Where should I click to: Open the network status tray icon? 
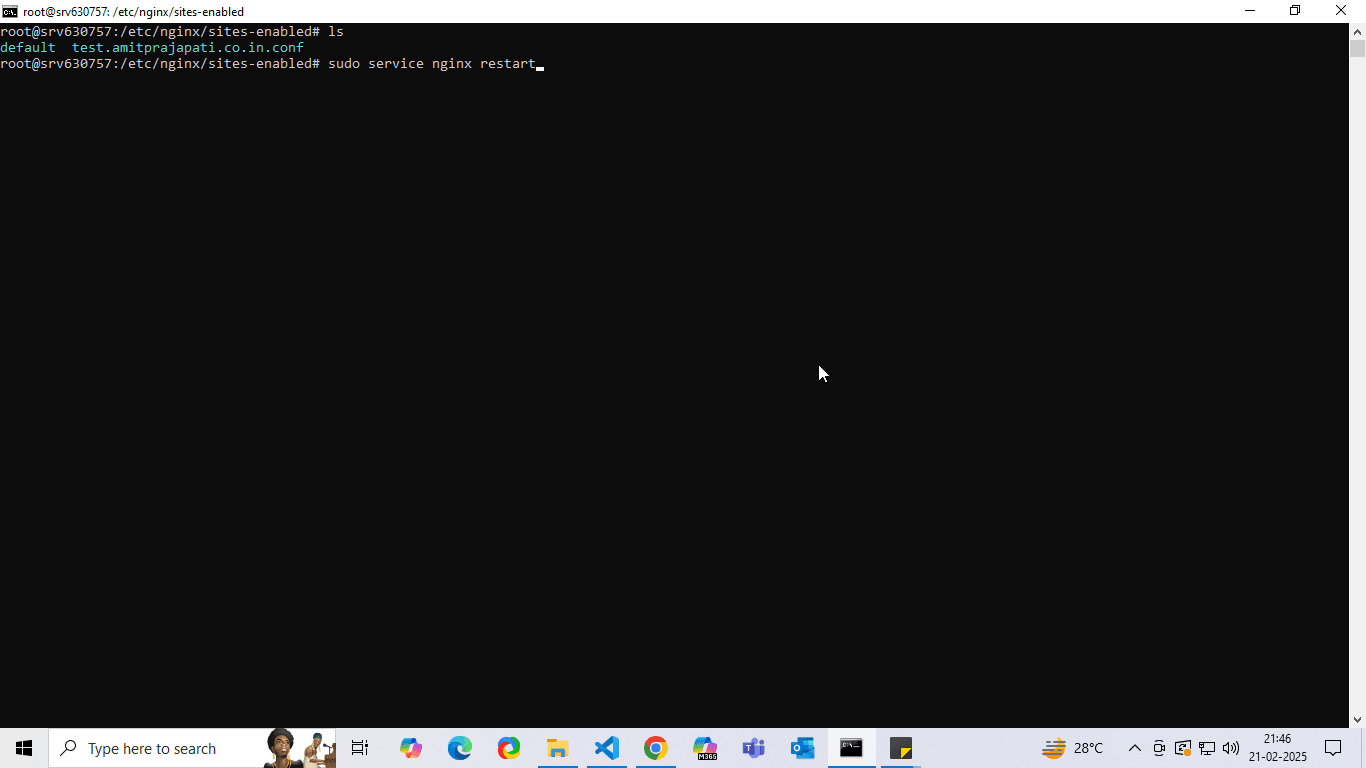click(x=1207, y=748)
